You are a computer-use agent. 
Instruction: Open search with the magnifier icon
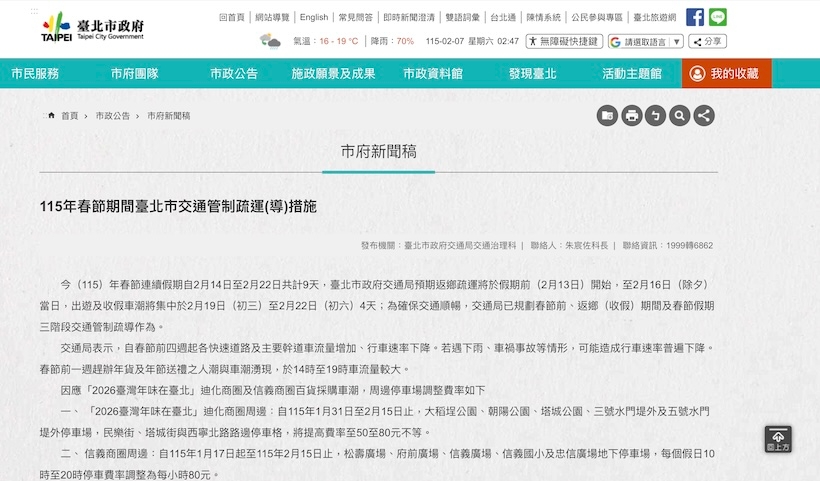(680, 116)
